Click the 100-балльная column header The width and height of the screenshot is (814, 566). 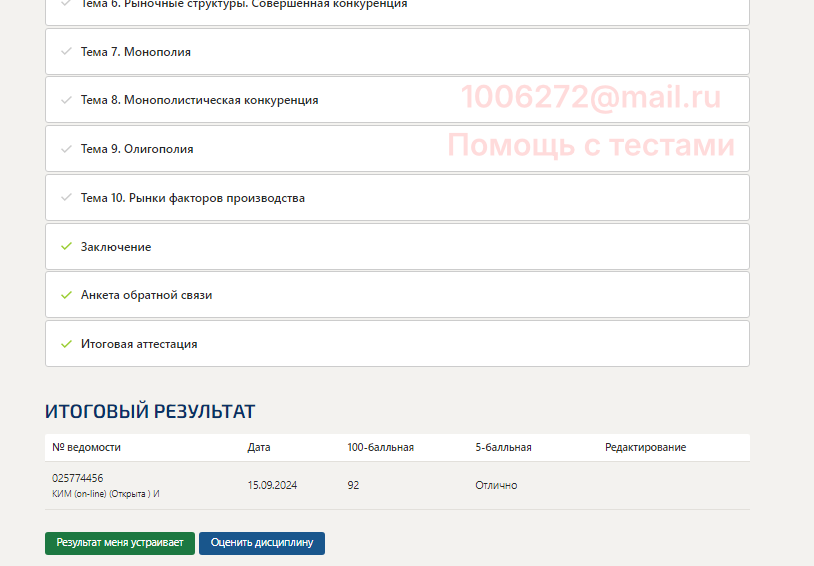(x=380, y=447)
